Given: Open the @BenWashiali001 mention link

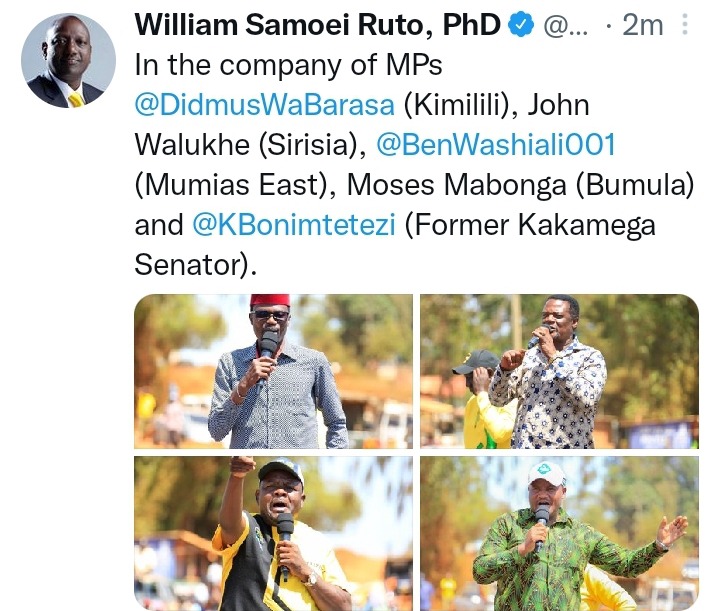Looking at the screenshot, I should pos(496,145).
